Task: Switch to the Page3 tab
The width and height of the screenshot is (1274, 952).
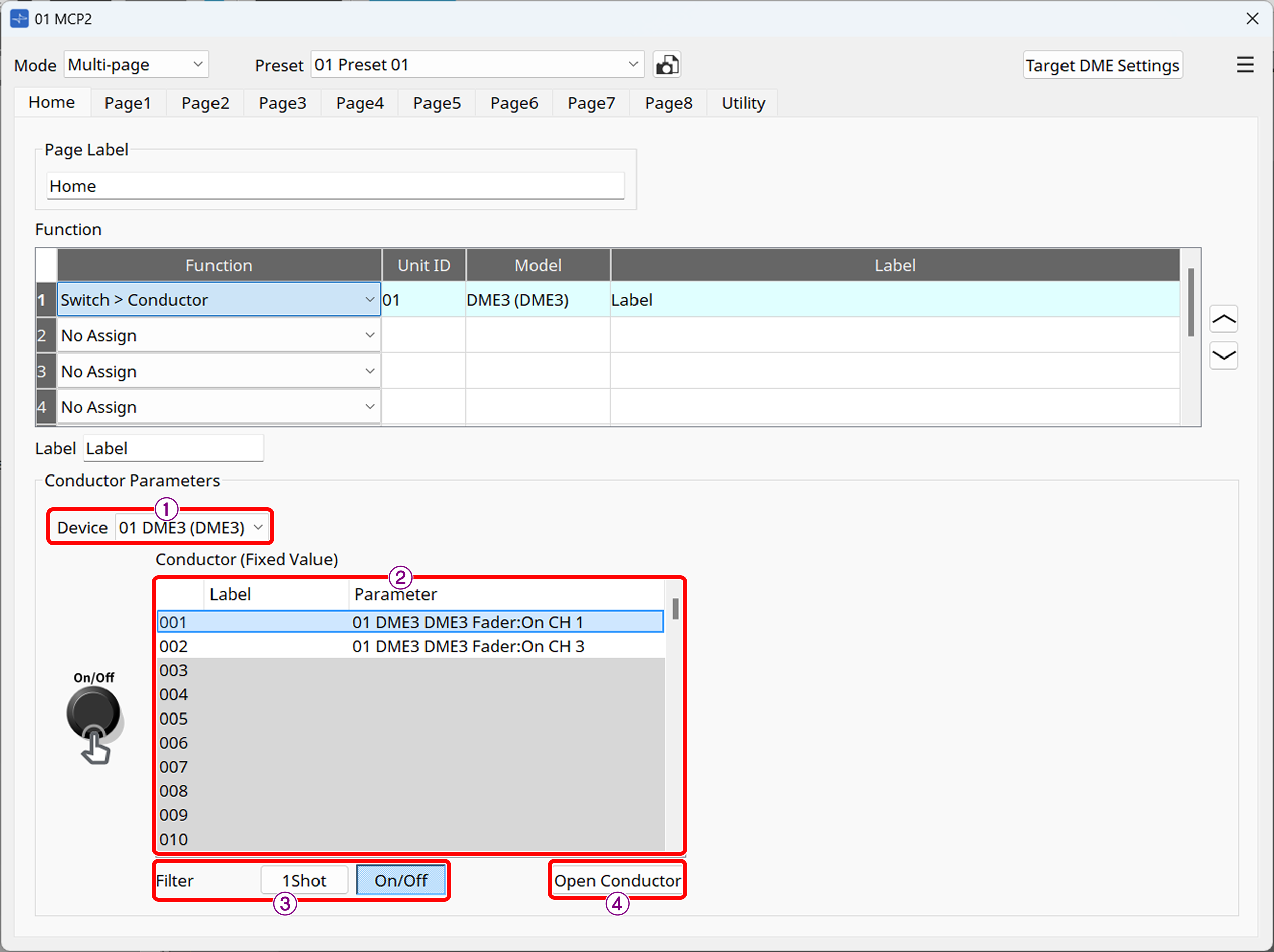Action: tap(282, 103)
